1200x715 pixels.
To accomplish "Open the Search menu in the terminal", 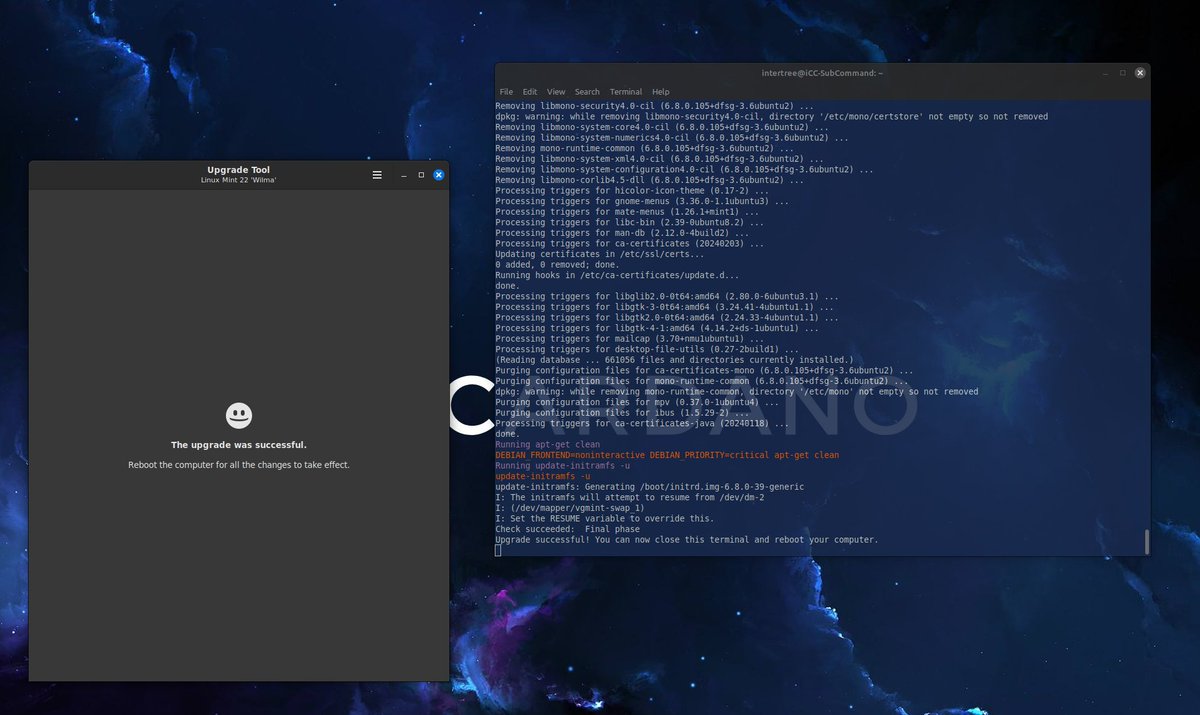I will [586, 91].
